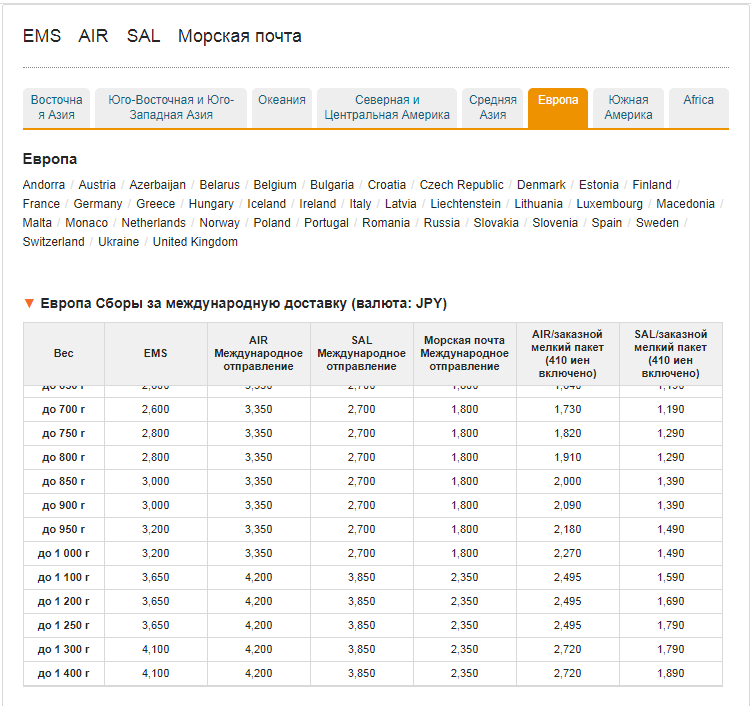Open the Морская почта heading link
The width and height of the screenshot is (751, 706).
coord(239,36)
